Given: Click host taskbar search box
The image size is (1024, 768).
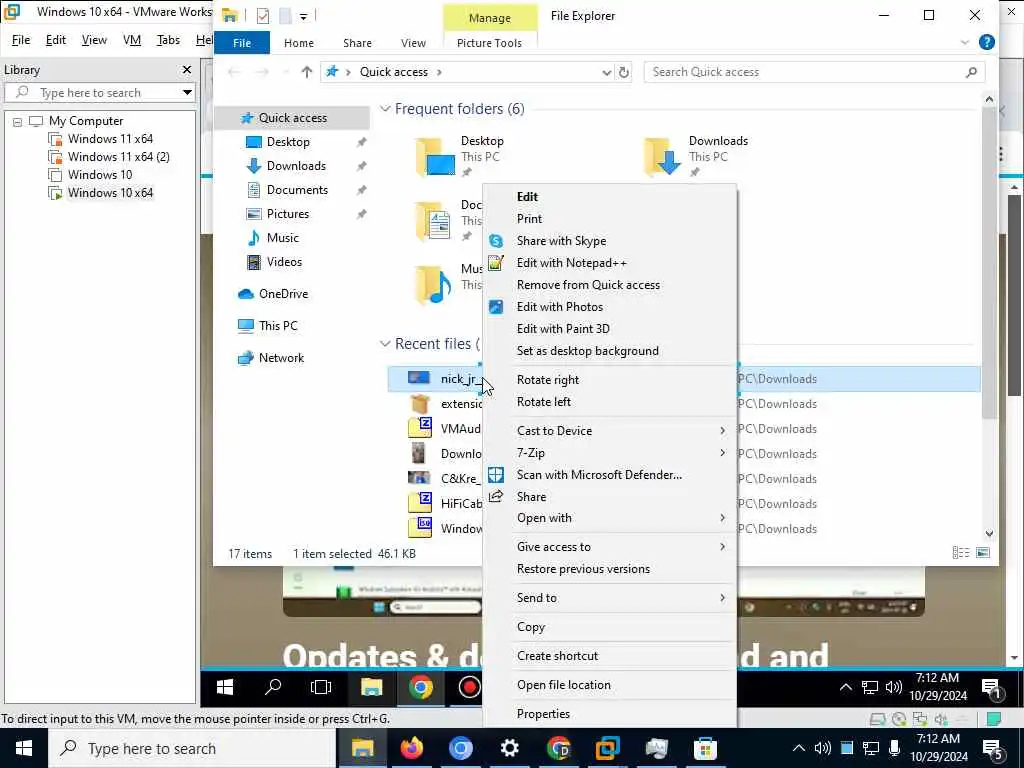Looking at the screenshot, I should click(192, 748).
